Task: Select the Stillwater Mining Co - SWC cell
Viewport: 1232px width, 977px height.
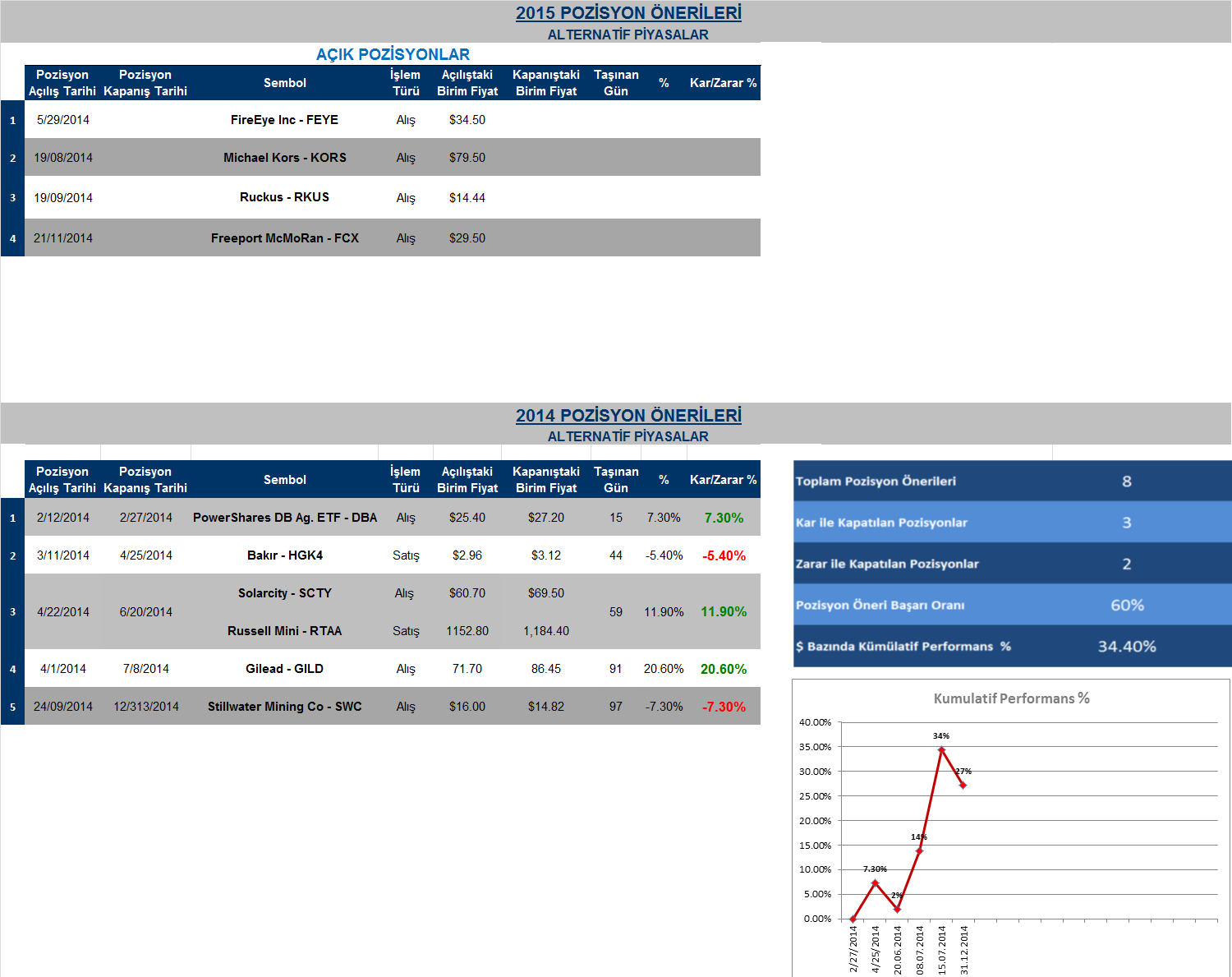Action: point(284,707)
